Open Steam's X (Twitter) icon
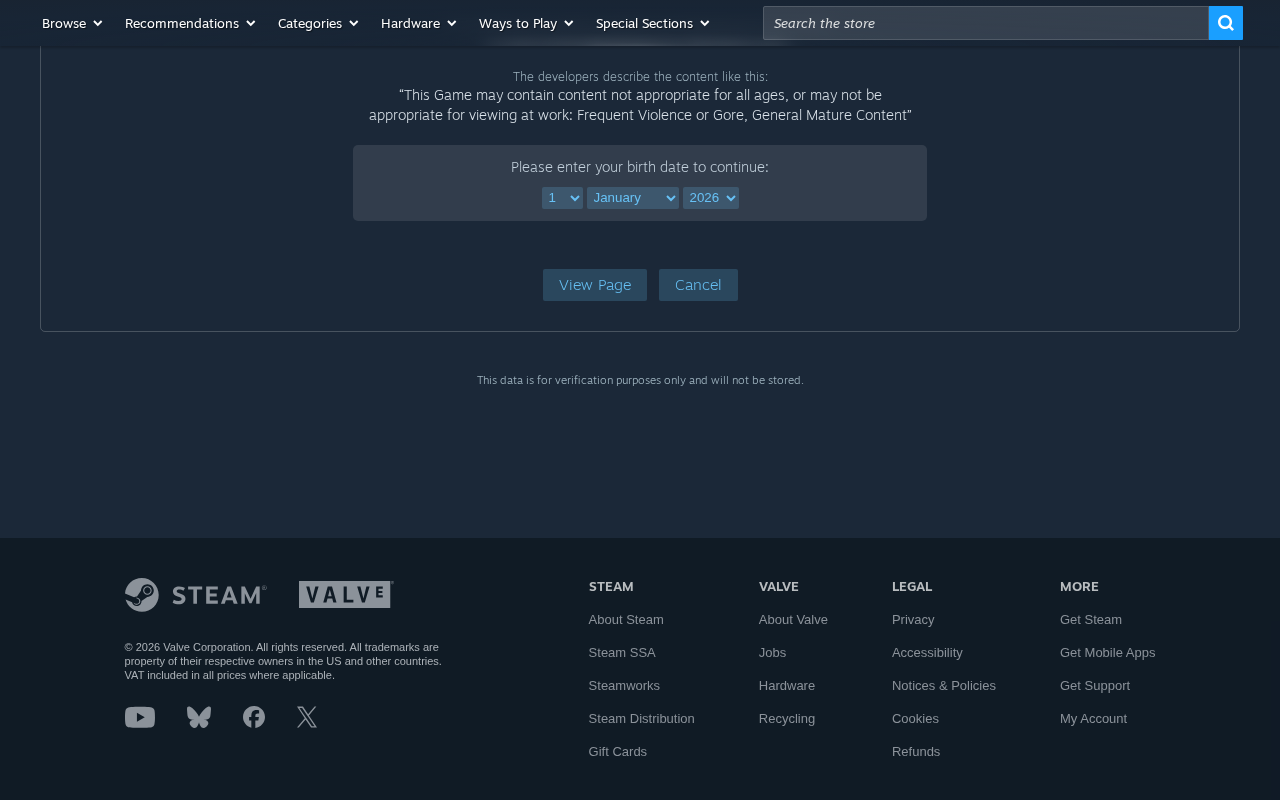This screenshot has height=800, width=1280. tap(307, 717)
